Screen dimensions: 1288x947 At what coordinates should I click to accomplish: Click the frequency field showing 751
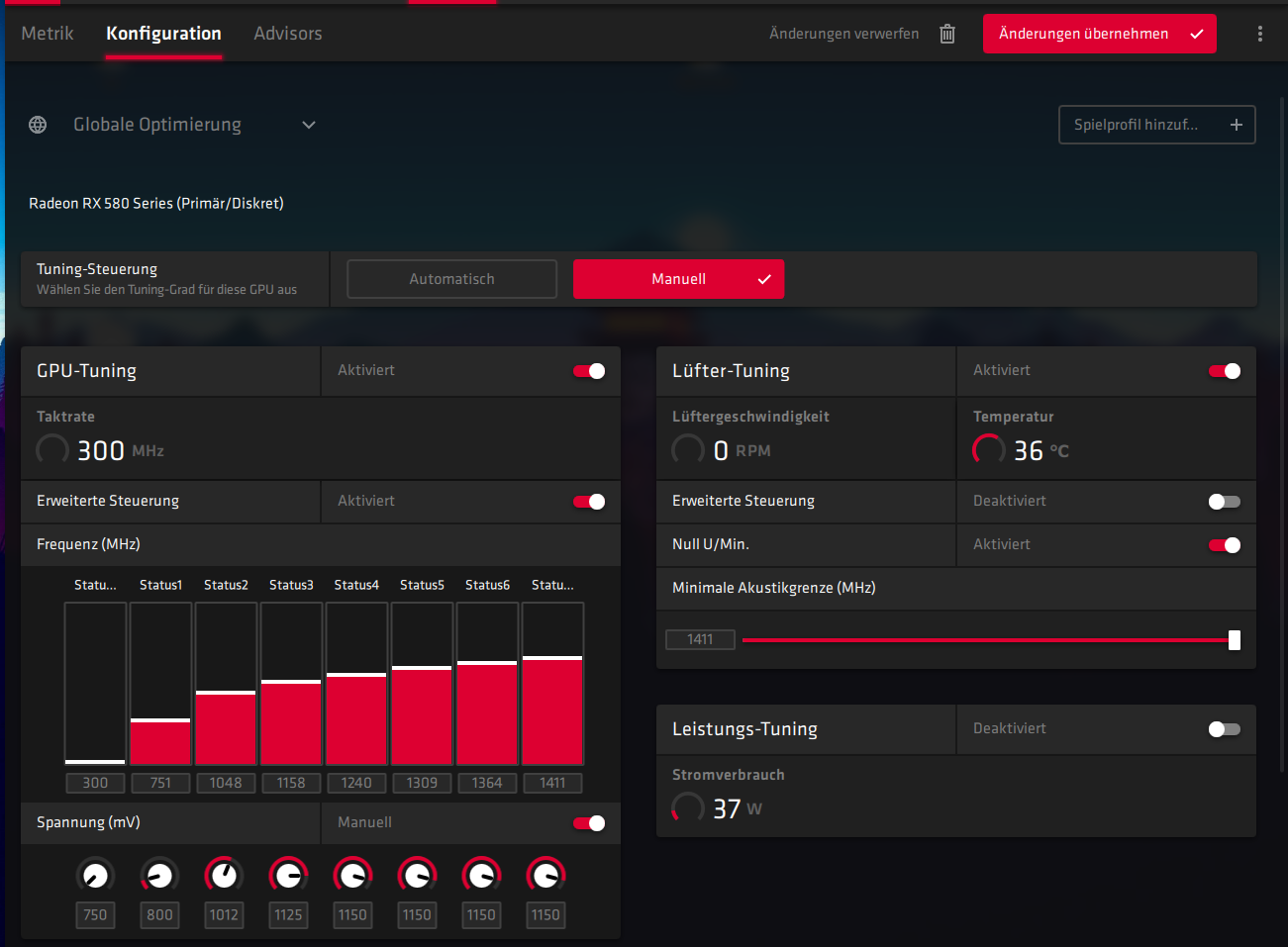point(160,783)
